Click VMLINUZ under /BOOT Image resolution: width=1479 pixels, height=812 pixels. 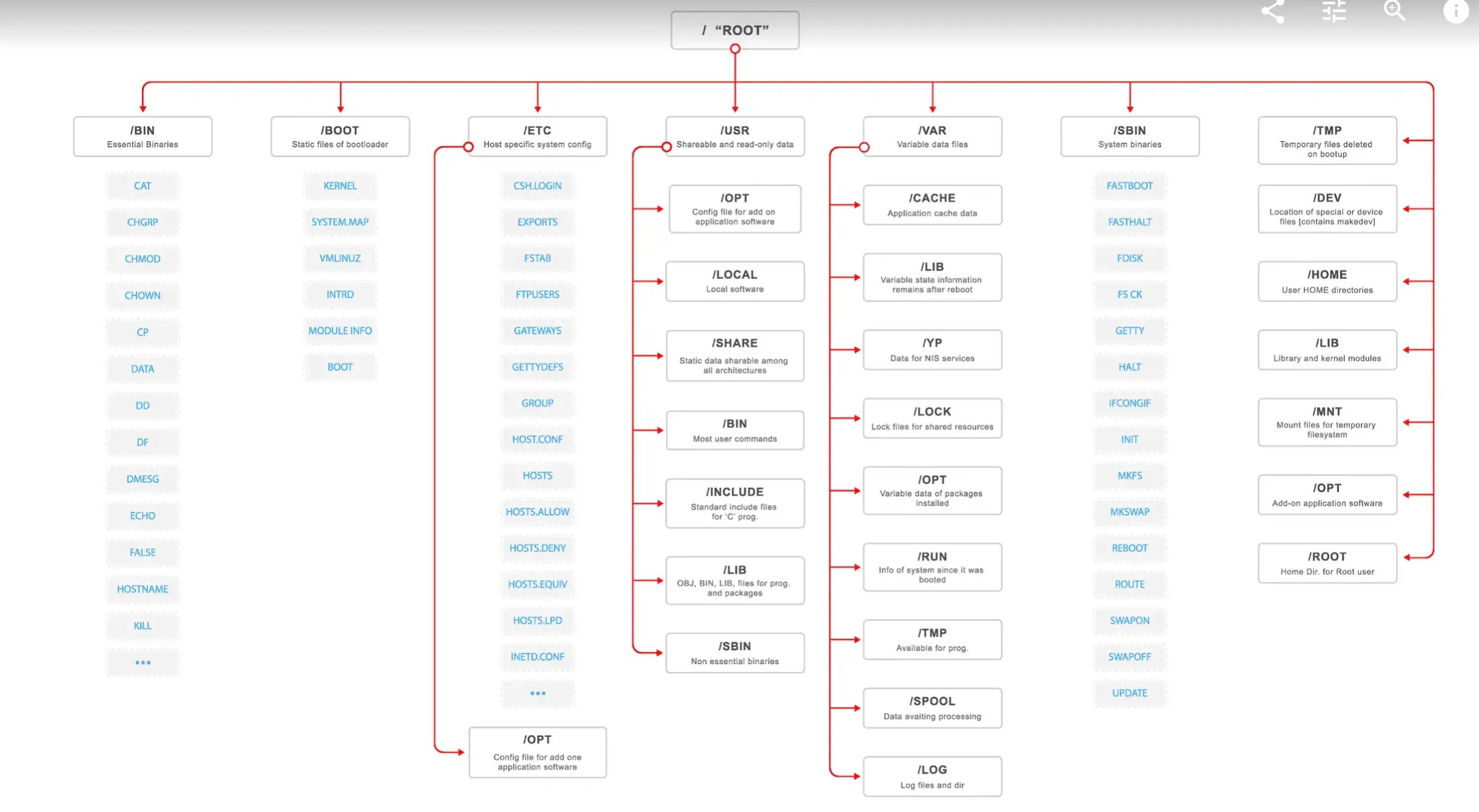(x=340, y=258)
